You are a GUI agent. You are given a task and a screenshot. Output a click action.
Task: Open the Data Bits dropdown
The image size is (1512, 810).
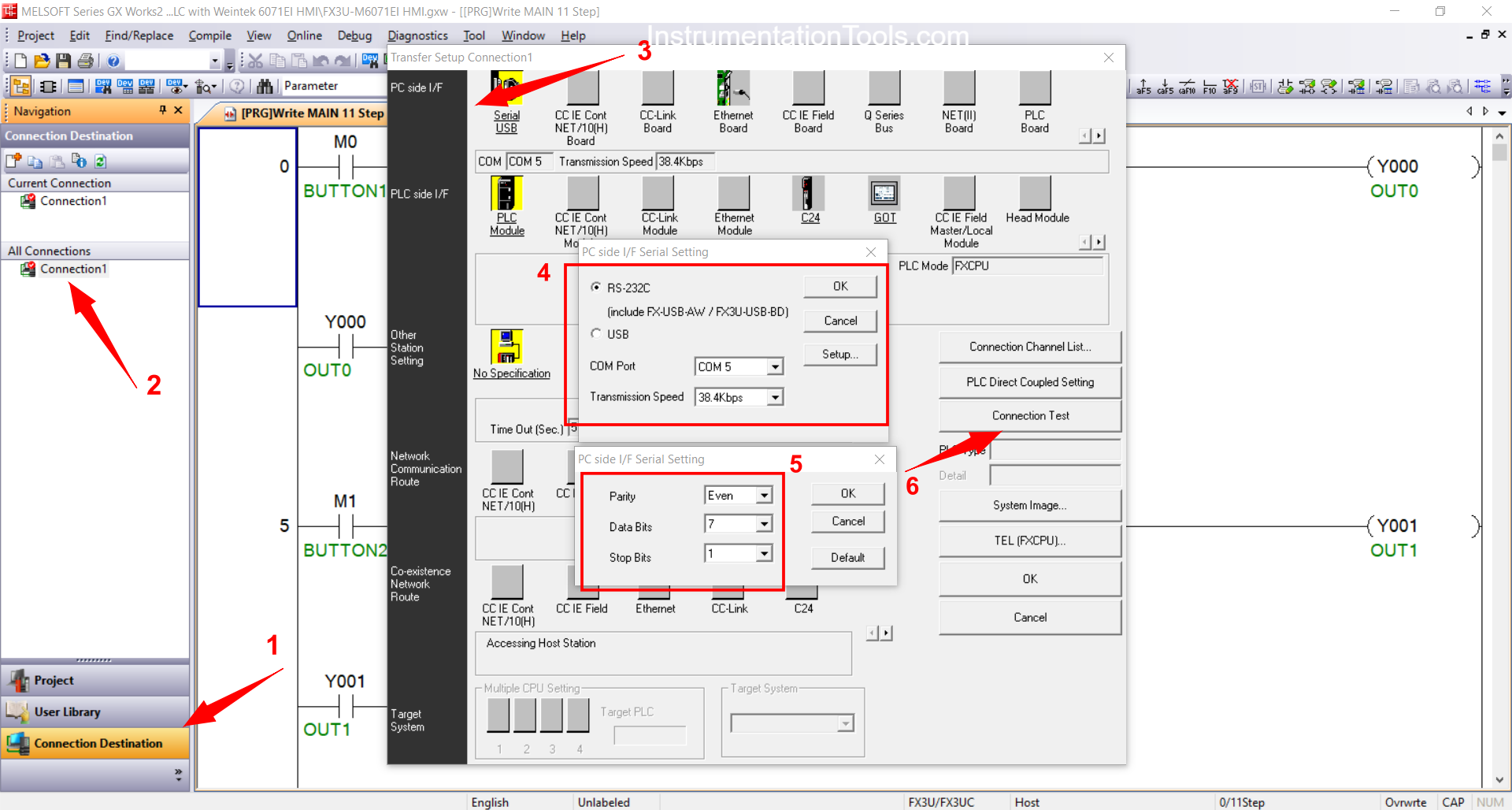(x=764, y=524)
